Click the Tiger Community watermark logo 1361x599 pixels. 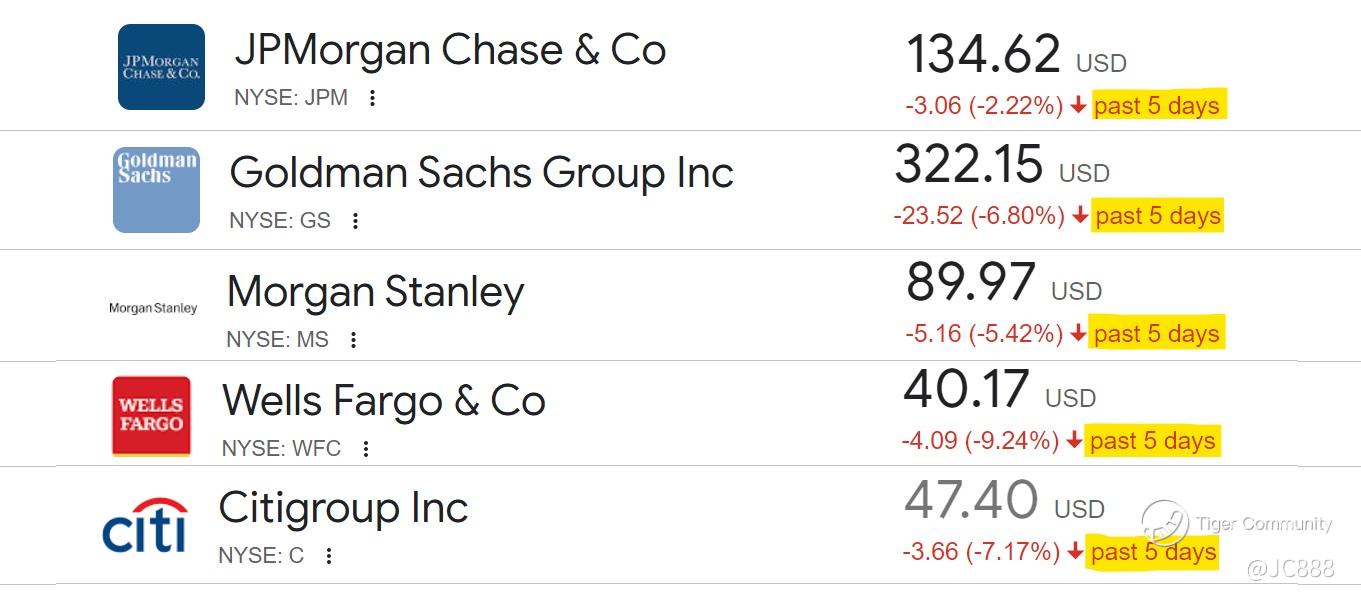pyautogui.click(x=1166, y=523)
